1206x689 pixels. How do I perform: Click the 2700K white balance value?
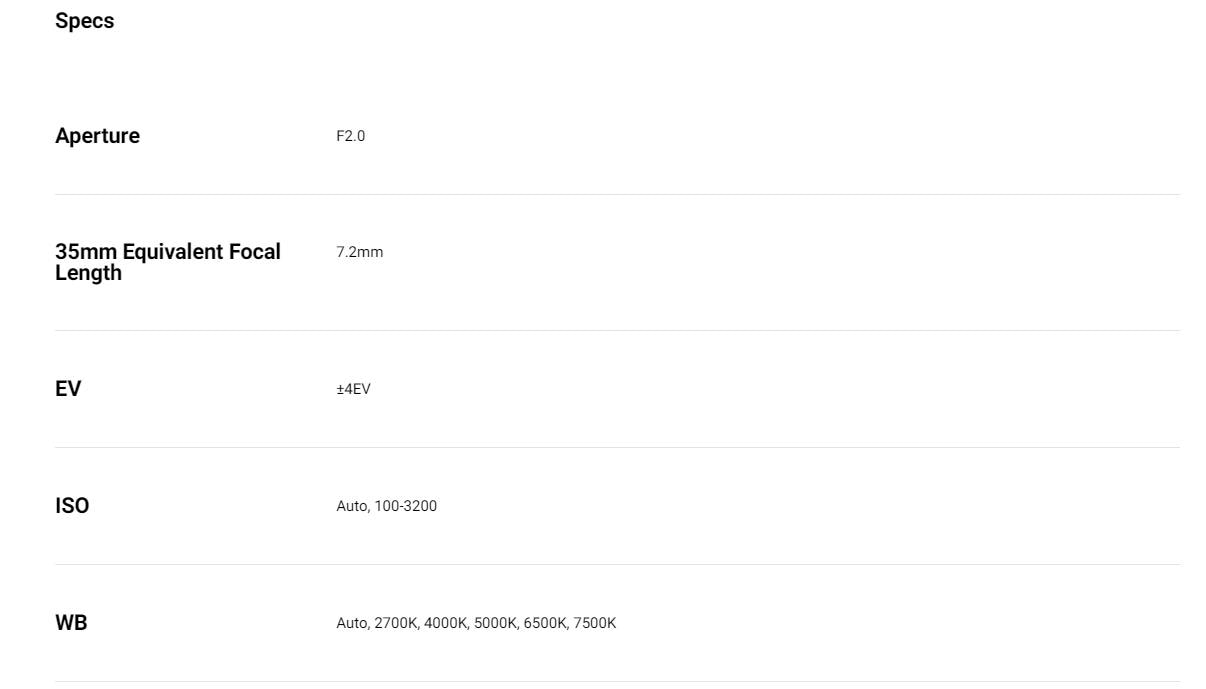click(395, 623)
